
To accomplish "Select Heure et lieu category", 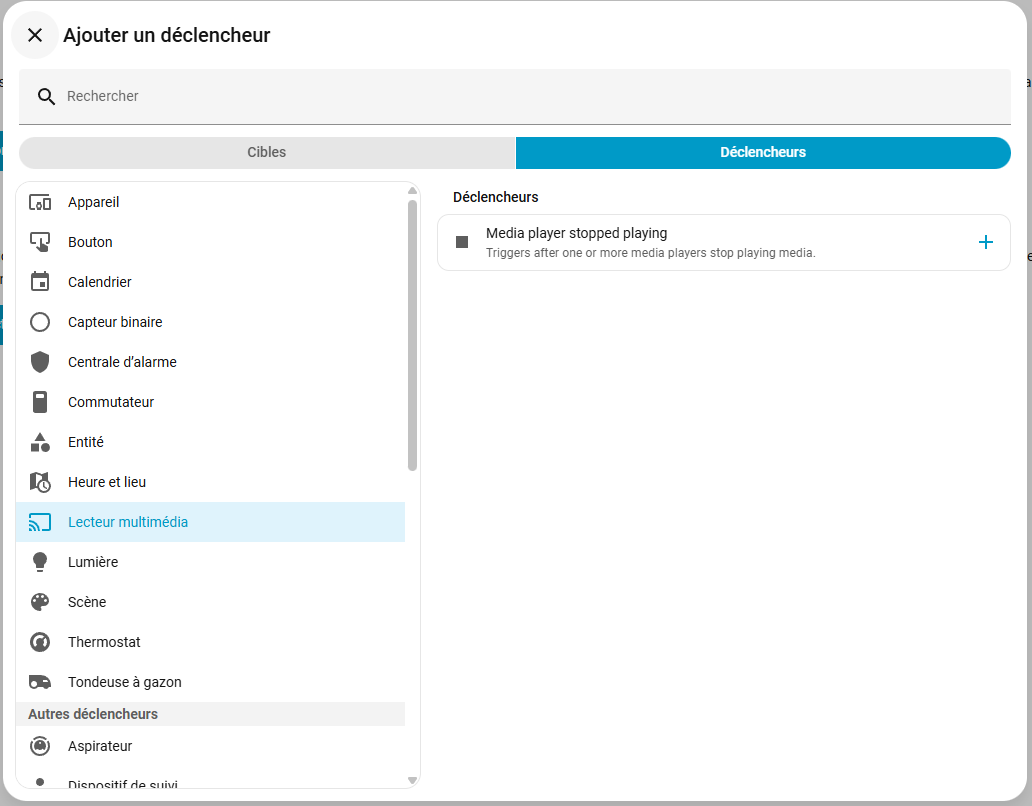I will coord(107,482).
